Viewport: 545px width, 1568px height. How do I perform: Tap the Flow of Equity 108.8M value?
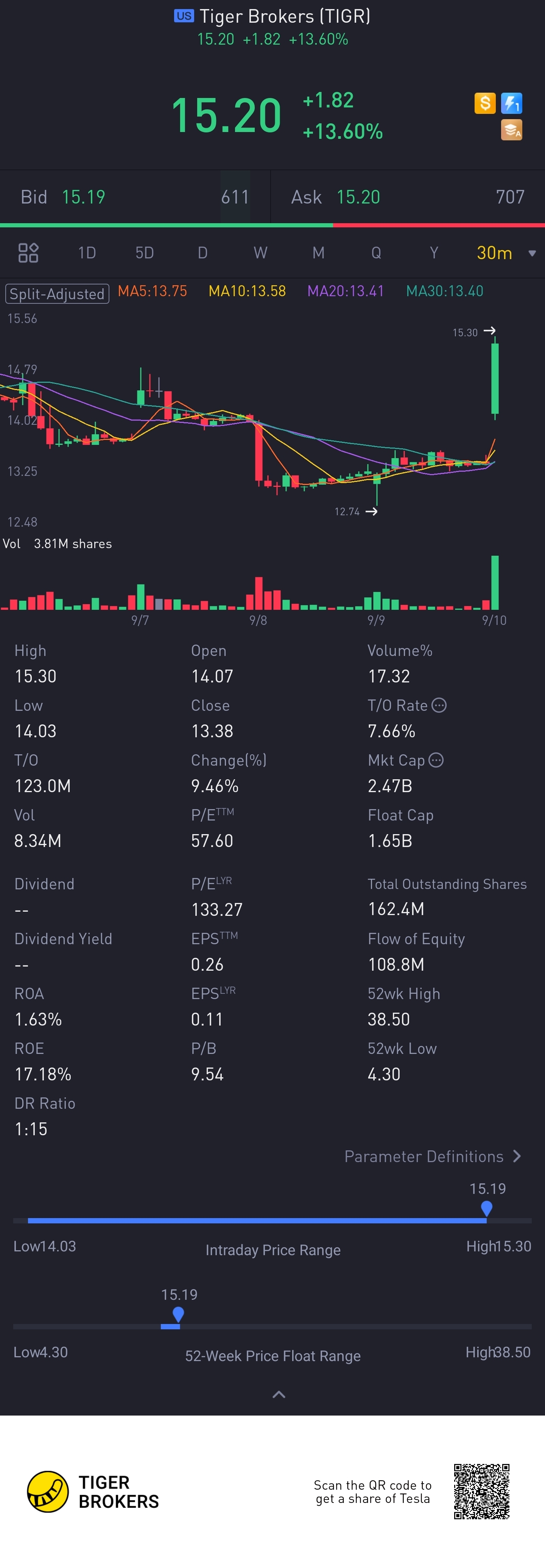click(396, 964)
